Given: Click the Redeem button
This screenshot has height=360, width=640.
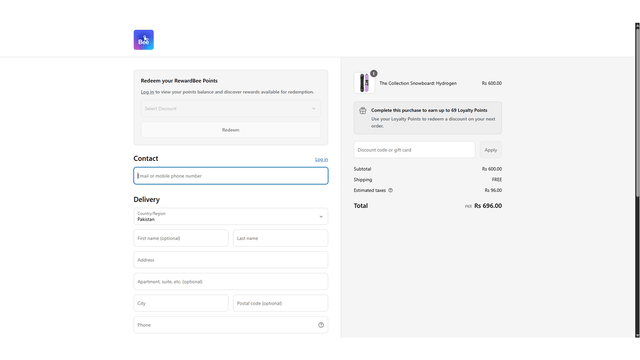Looking at the screenshot, I should click(x=231, y=130).
